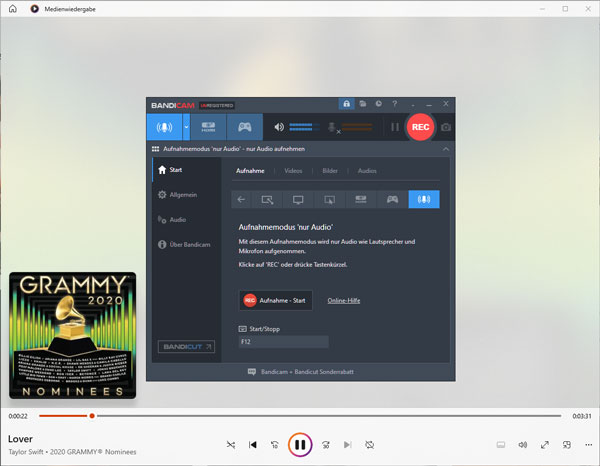Screen dimensions: 600x466
Task: Select HDMI device mode in mode row
Action: tap(361, 199)
